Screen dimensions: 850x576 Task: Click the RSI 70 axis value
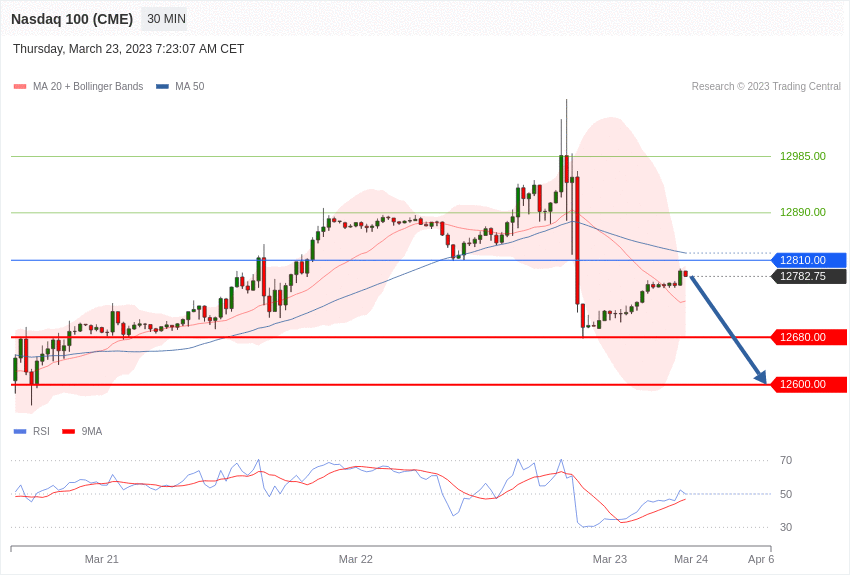(x=786, y=461)
